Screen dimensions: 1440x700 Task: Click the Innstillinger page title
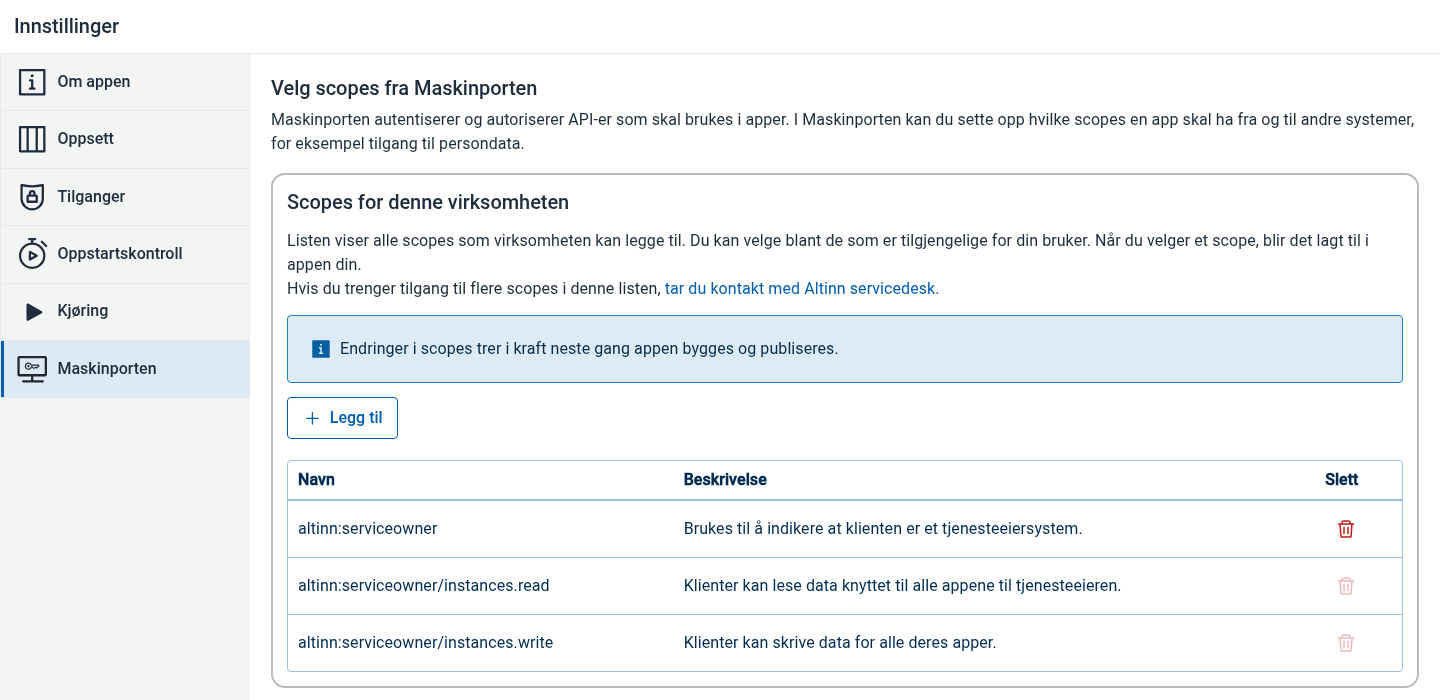click(x=67, y=26)
